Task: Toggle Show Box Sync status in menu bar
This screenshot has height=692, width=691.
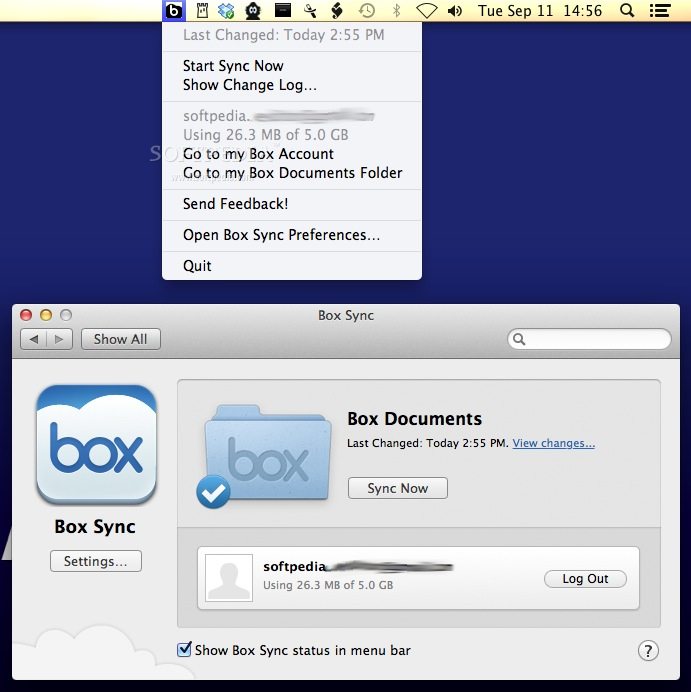Action: tap(184, 650)
